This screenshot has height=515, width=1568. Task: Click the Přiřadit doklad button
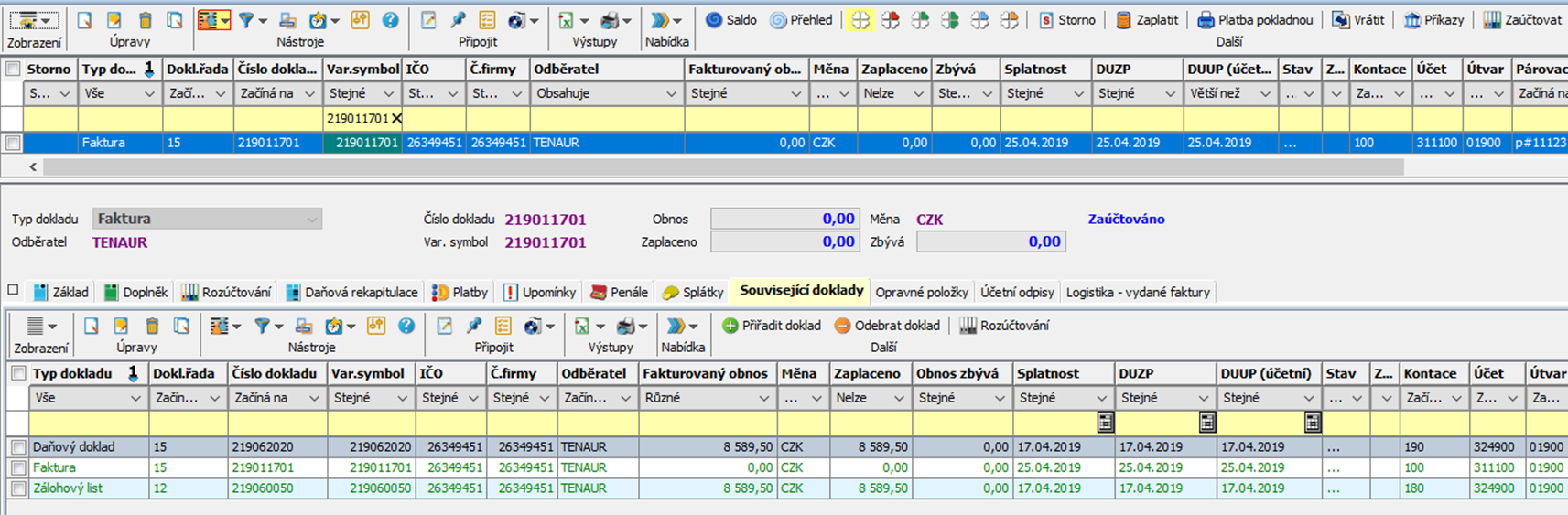pos(771,326)
